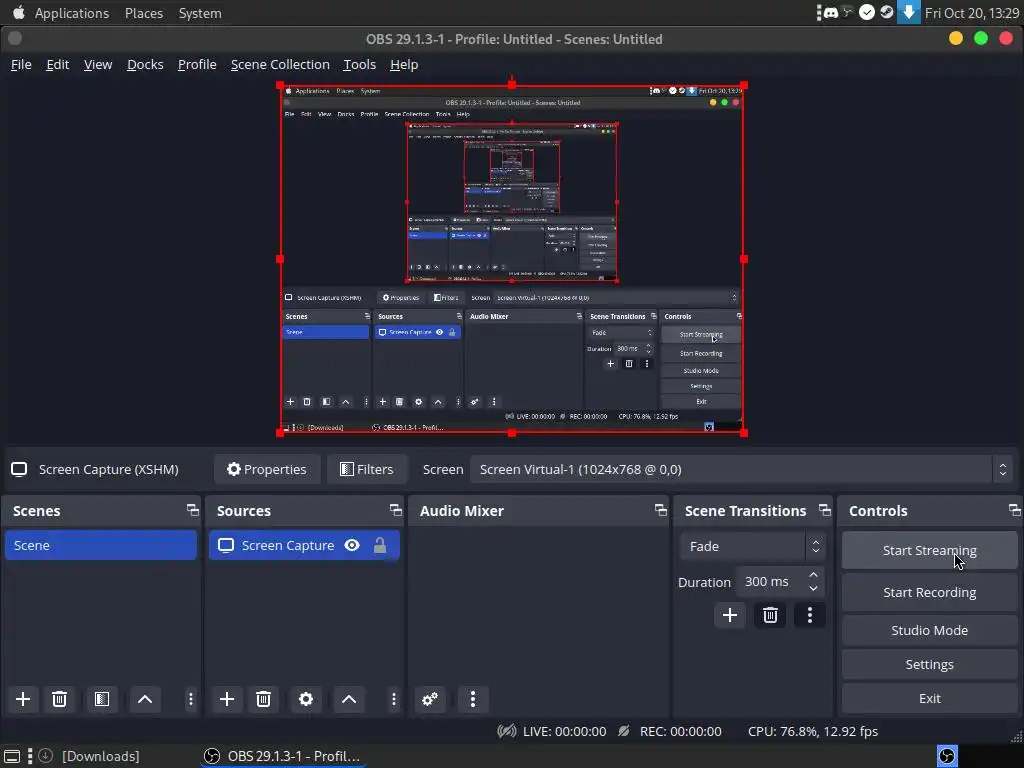This screenshot has width=1024, height=768.
Task: Add a new scene with plus icon
Action: click(23, 699)
